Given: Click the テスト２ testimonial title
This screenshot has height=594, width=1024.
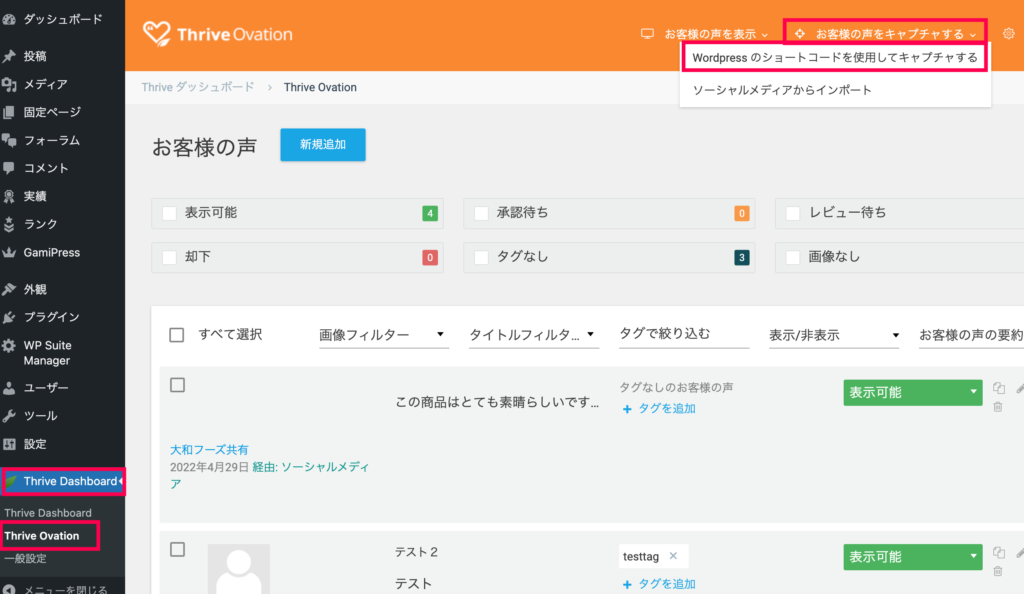Looking at the screenshot, I should [416, 552].
